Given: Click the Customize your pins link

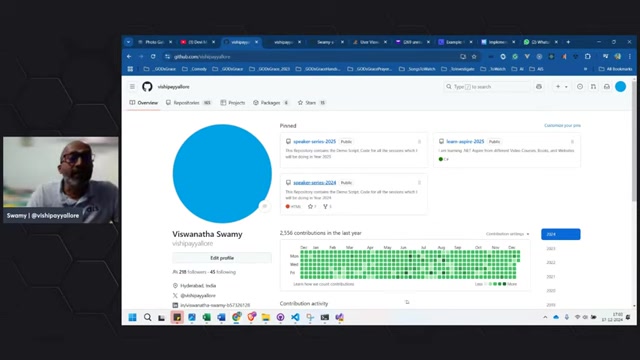Looking at the screenshot, I should click(562, 125).
